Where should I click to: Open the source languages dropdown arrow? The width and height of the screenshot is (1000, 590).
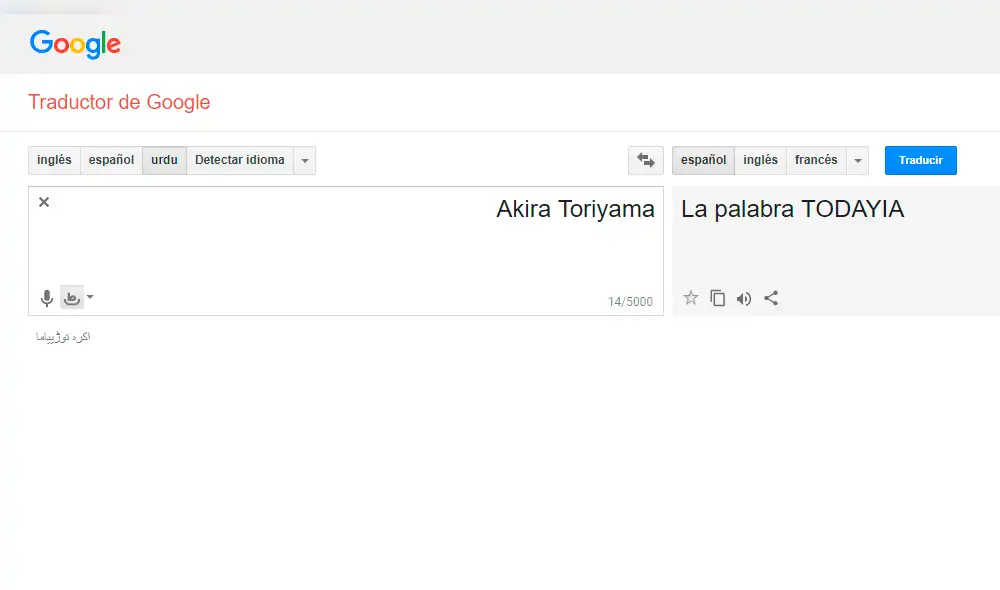[x=304, y=160]
